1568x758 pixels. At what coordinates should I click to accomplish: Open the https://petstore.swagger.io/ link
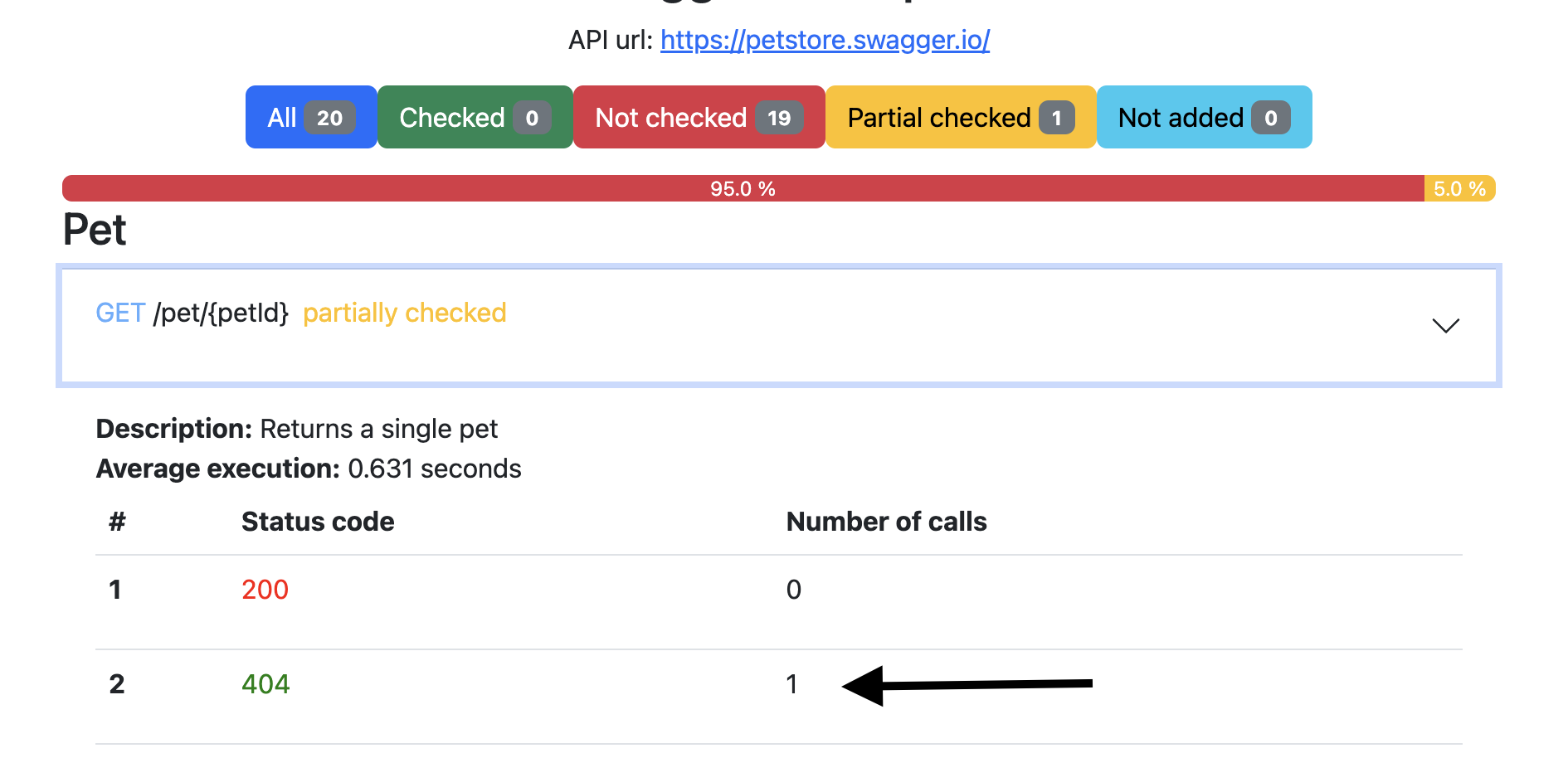coord(824,39)
